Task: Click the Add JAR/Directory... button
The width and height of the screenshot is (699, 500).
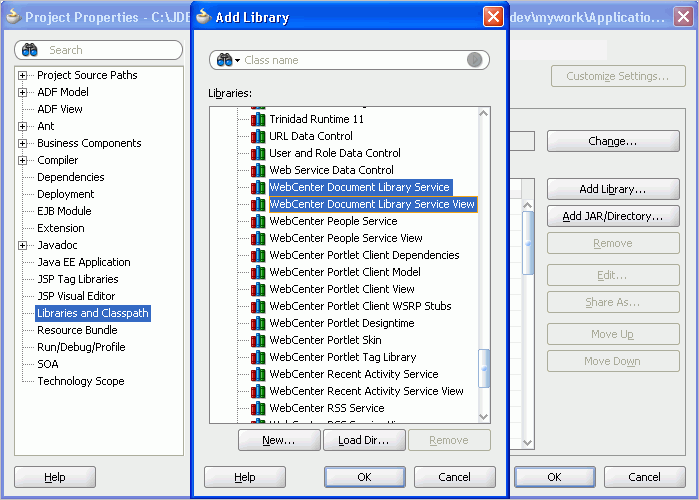Action: (613, 216)
